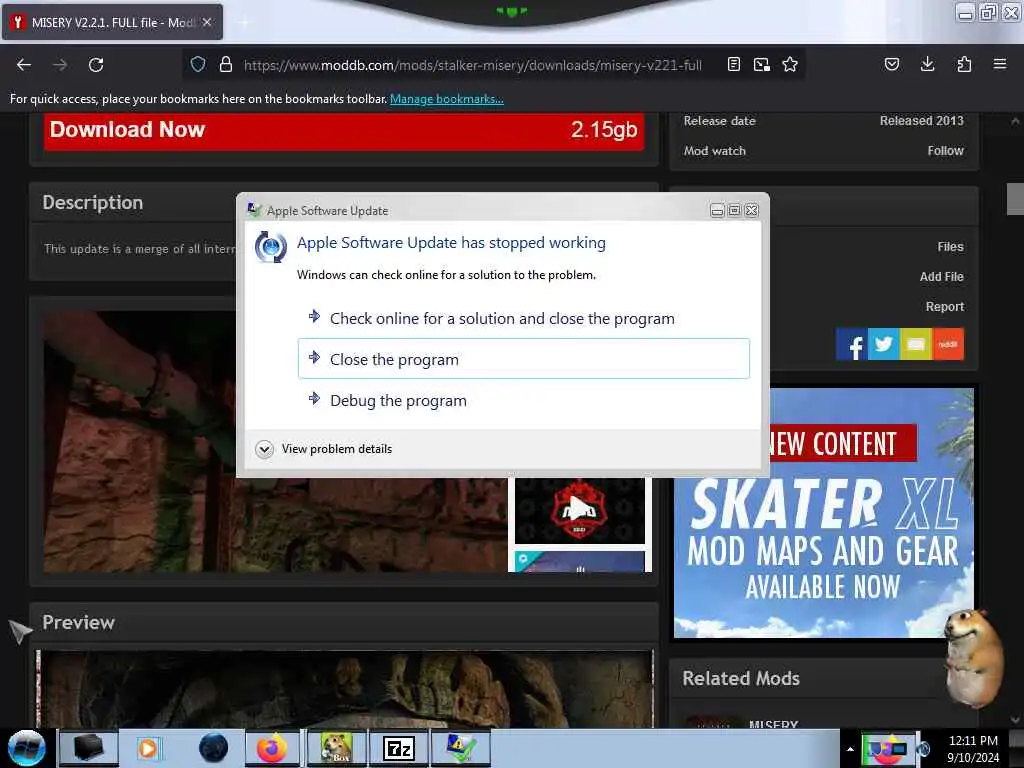Share the mod on Reddit
The width and height of the screenshot is (1024, 768).
948,344
